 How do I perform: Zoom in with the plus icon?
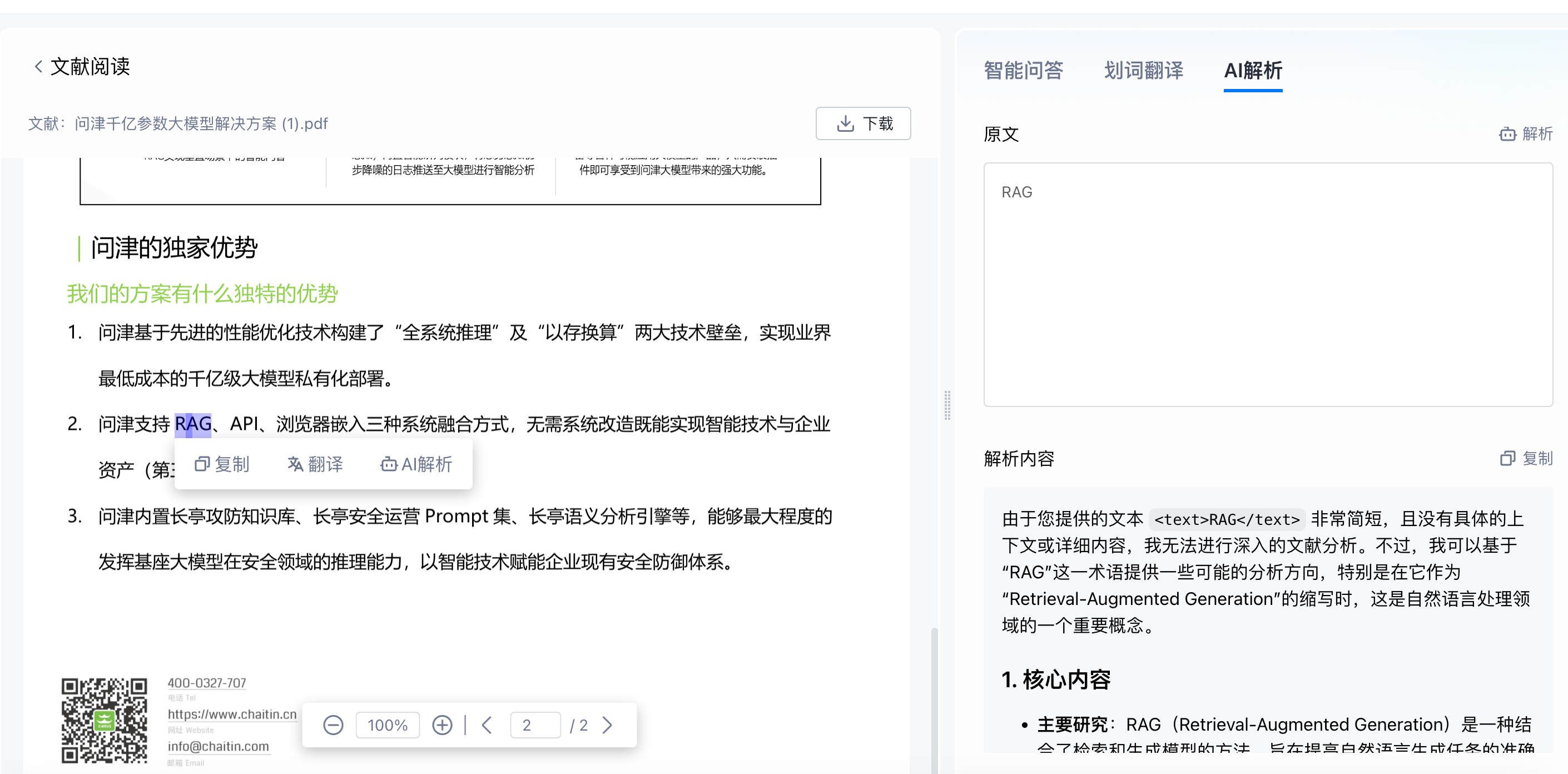442,725
